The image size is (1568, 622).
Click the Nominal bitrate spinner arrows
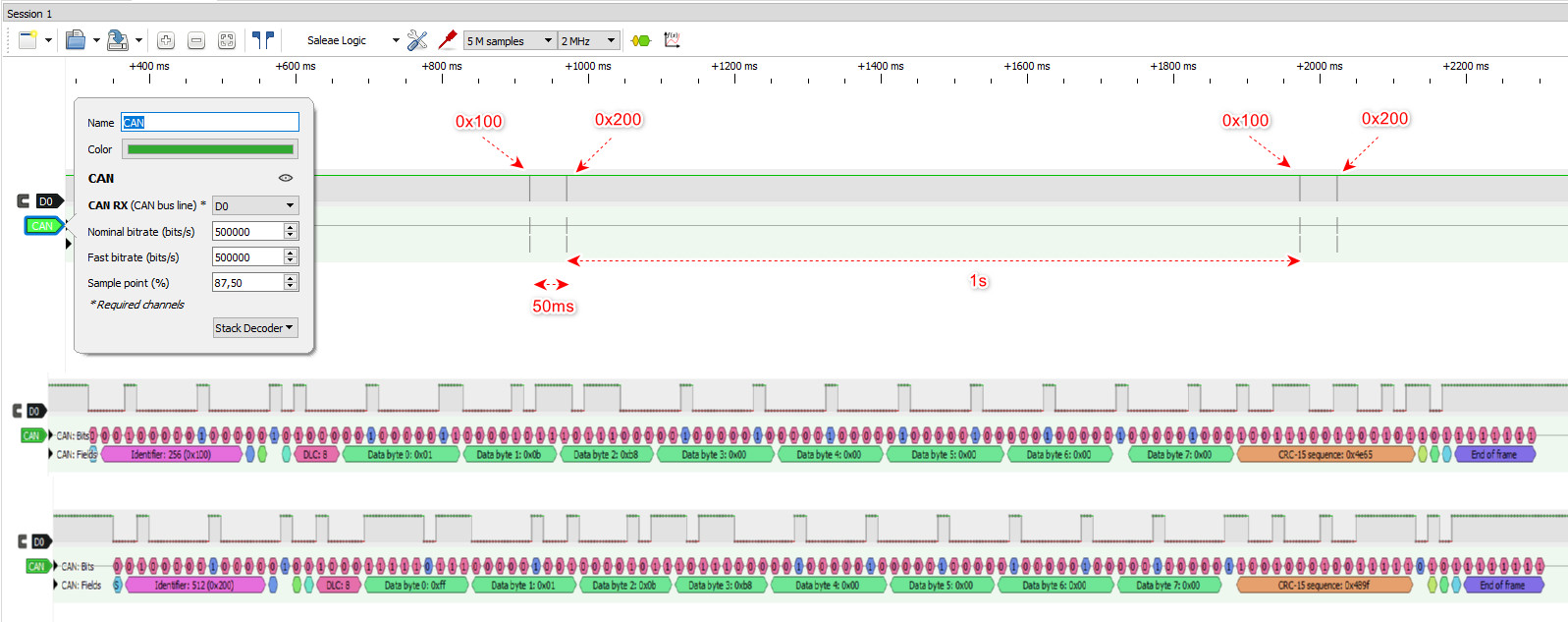pyautogui.click(x=291, y=231)
